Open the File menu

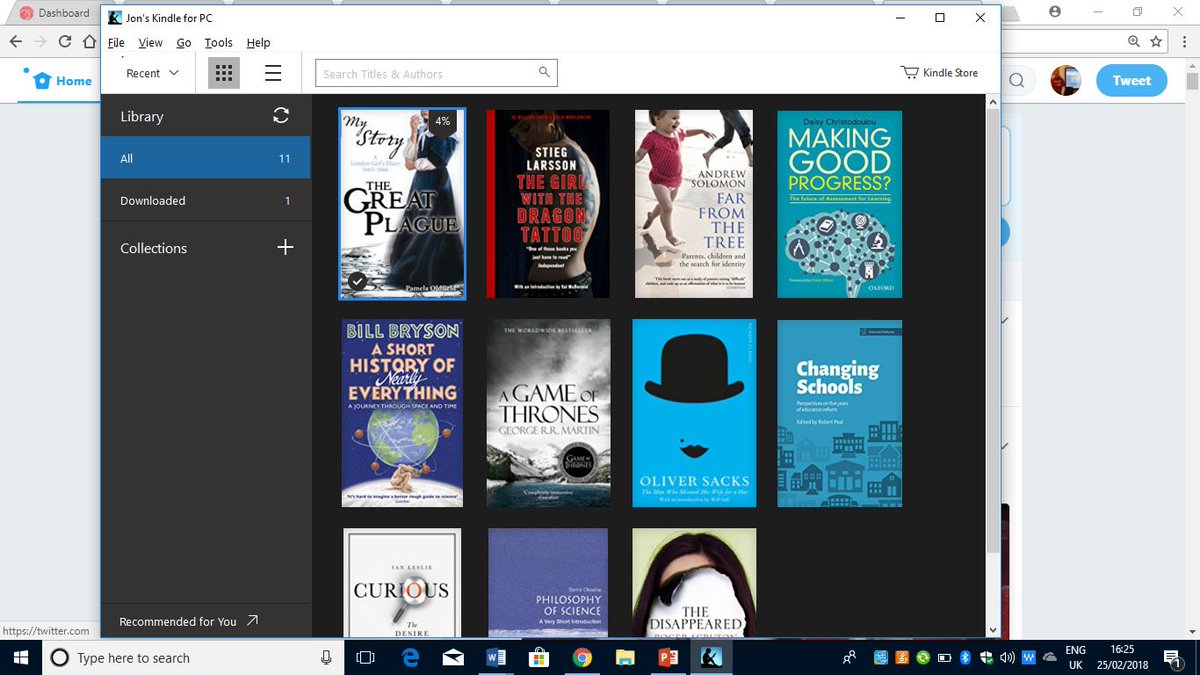point(116,43)
